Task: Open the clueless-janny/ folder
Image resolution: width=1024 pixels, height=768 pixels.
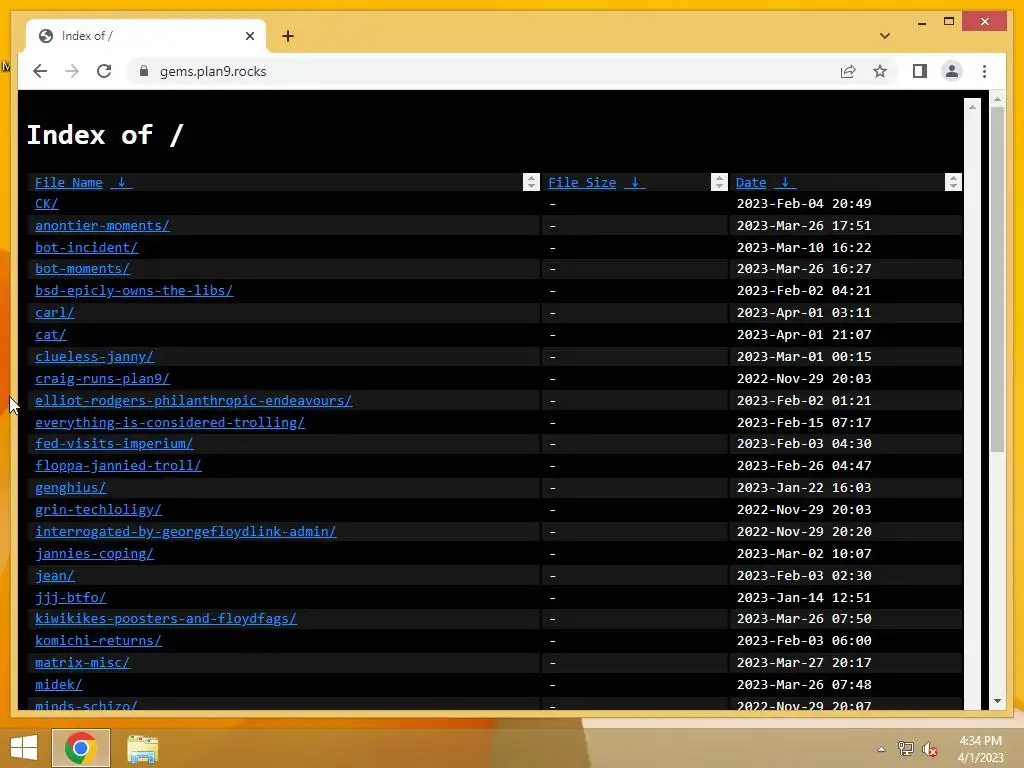Action: pos(95,357)
